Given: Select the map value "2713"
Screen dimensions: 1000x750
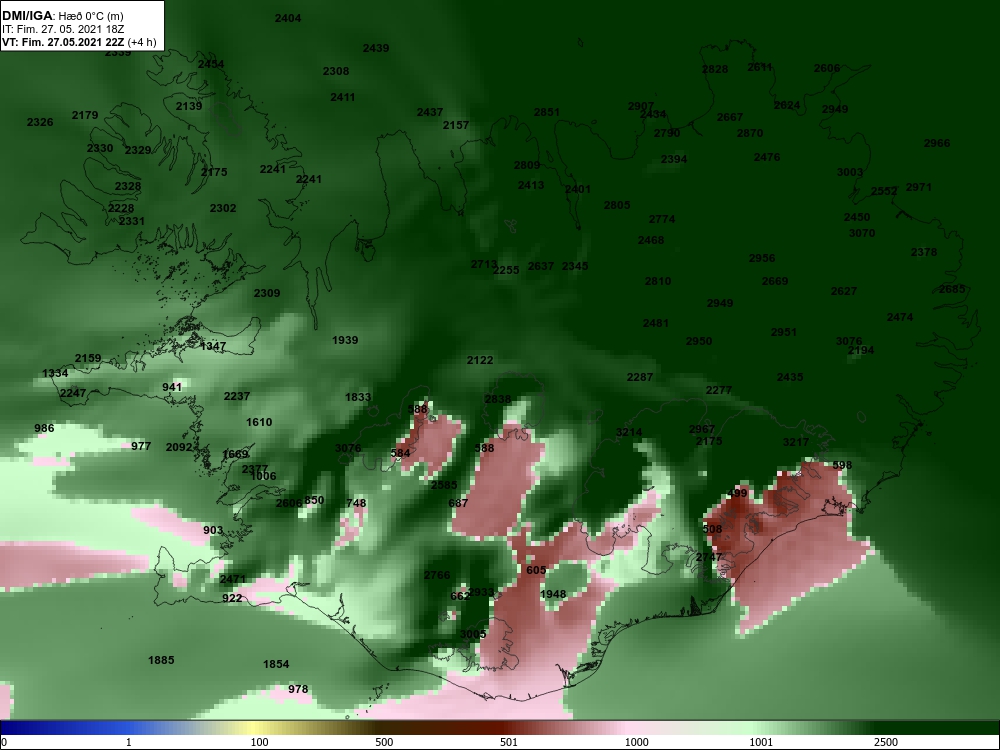Looking at the screenshot, I should (x=483, y=264).
